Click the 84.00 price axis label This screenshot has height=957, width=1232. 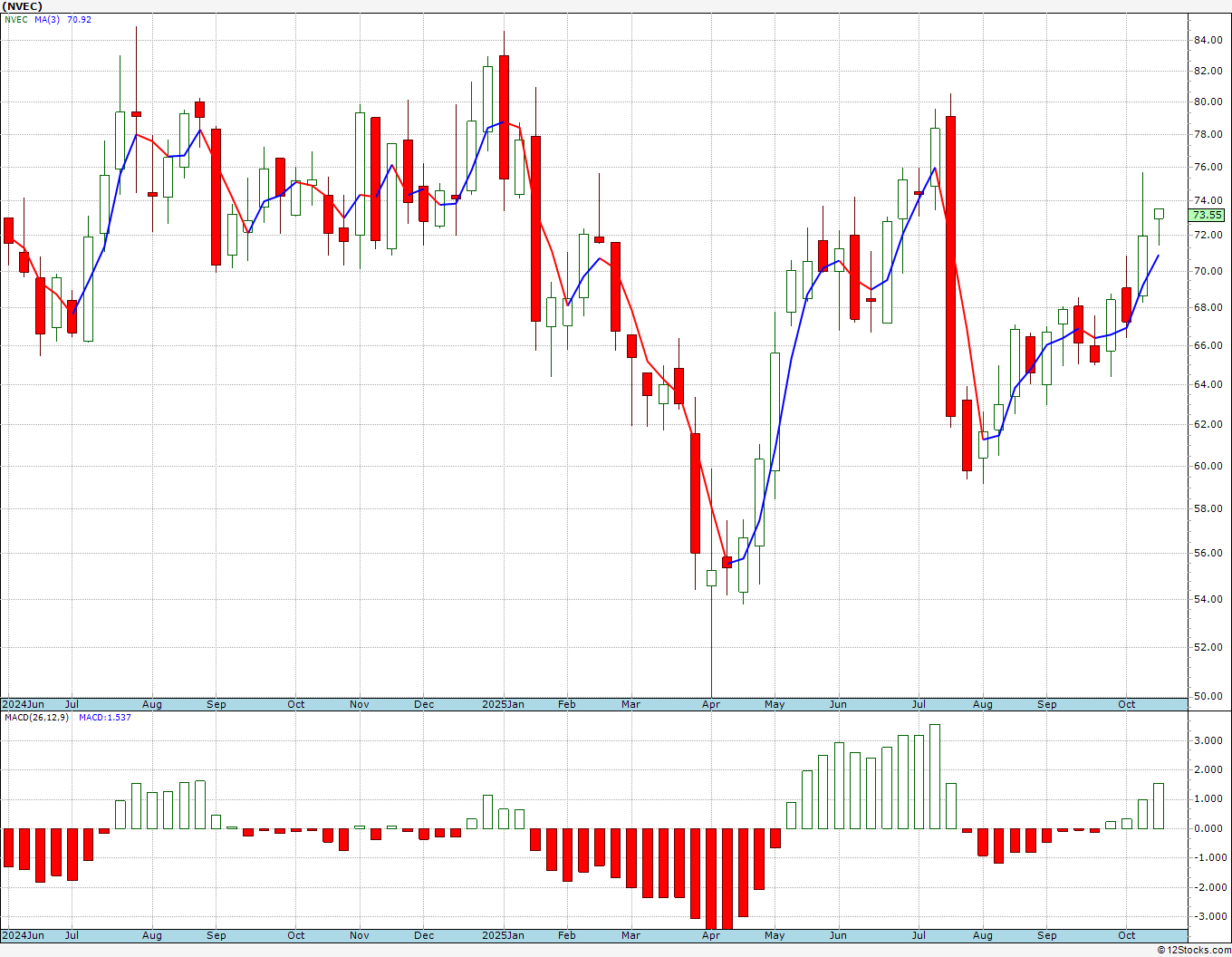1207,40
